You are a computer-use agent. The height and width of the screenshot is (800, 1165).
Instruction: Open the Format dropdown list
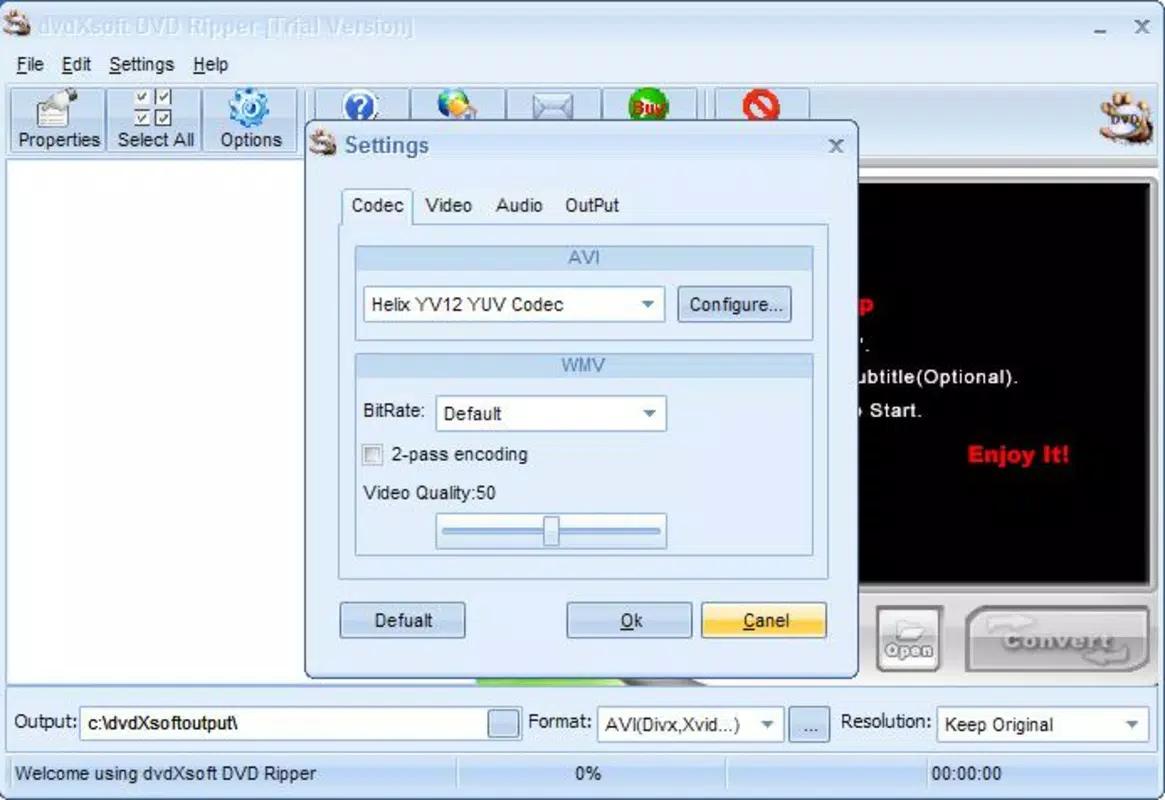(767, 724)
